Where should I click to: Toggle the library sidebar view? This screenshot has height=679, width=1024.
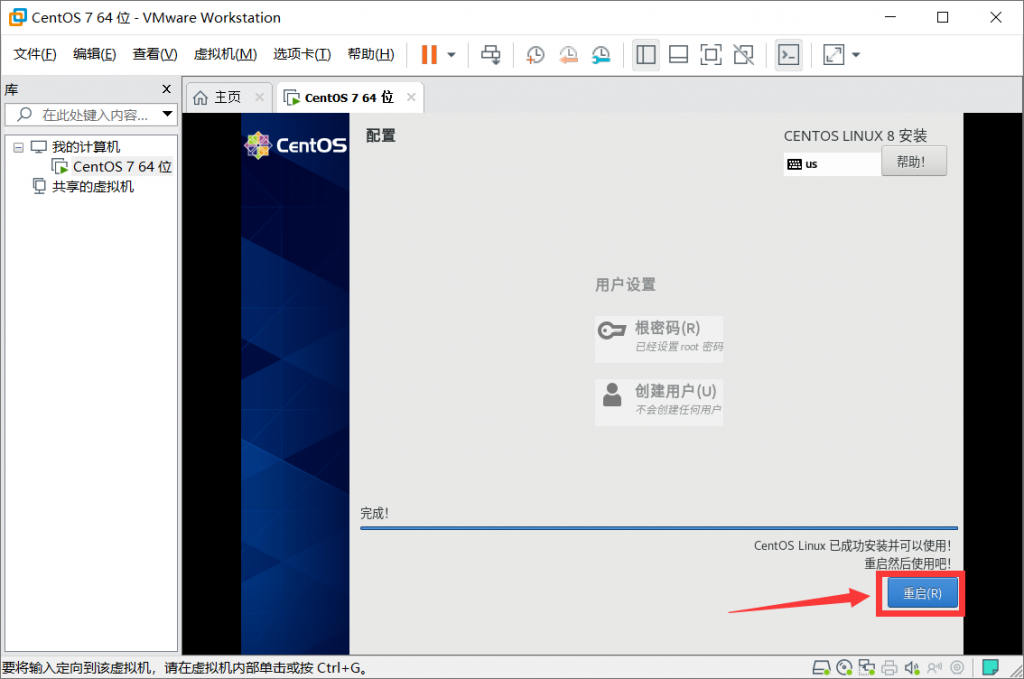[646, 55]
